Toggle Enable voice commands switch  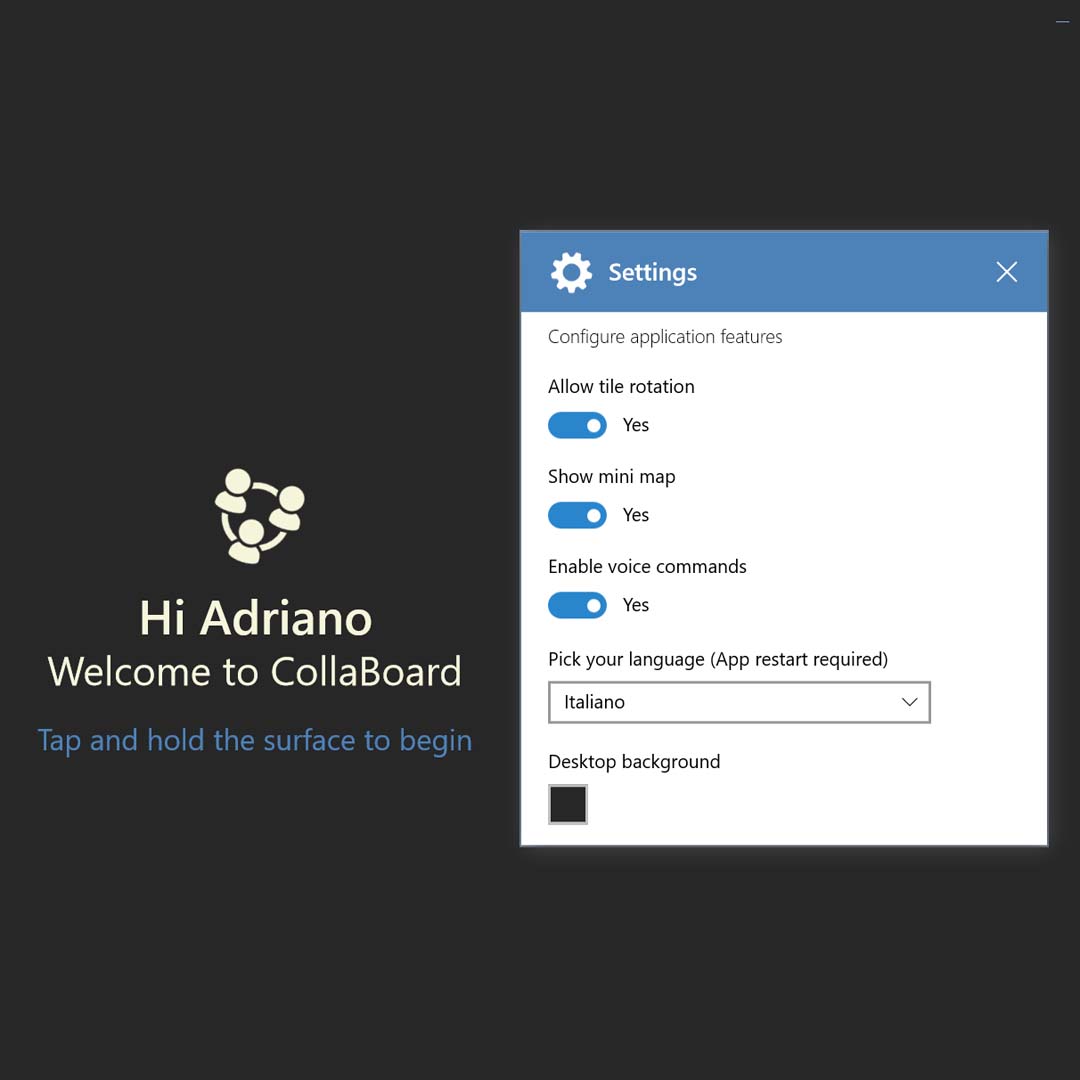(577, 605)
